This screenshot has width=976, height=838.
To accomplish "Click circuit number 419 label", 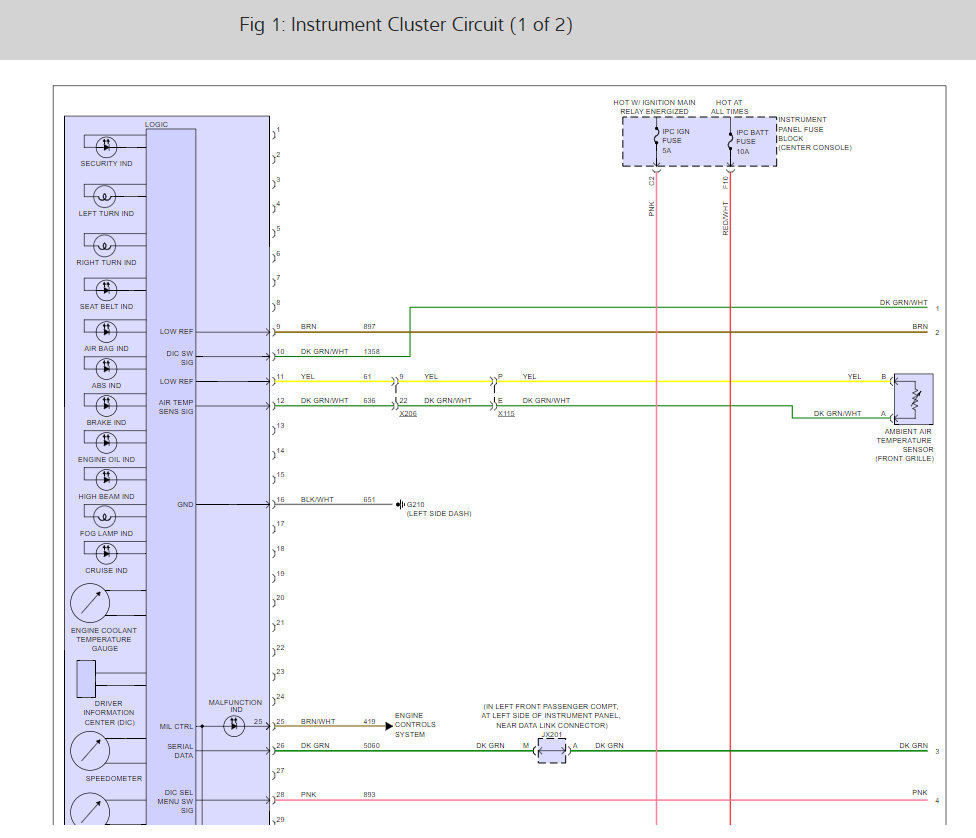I will pos(369,722).
